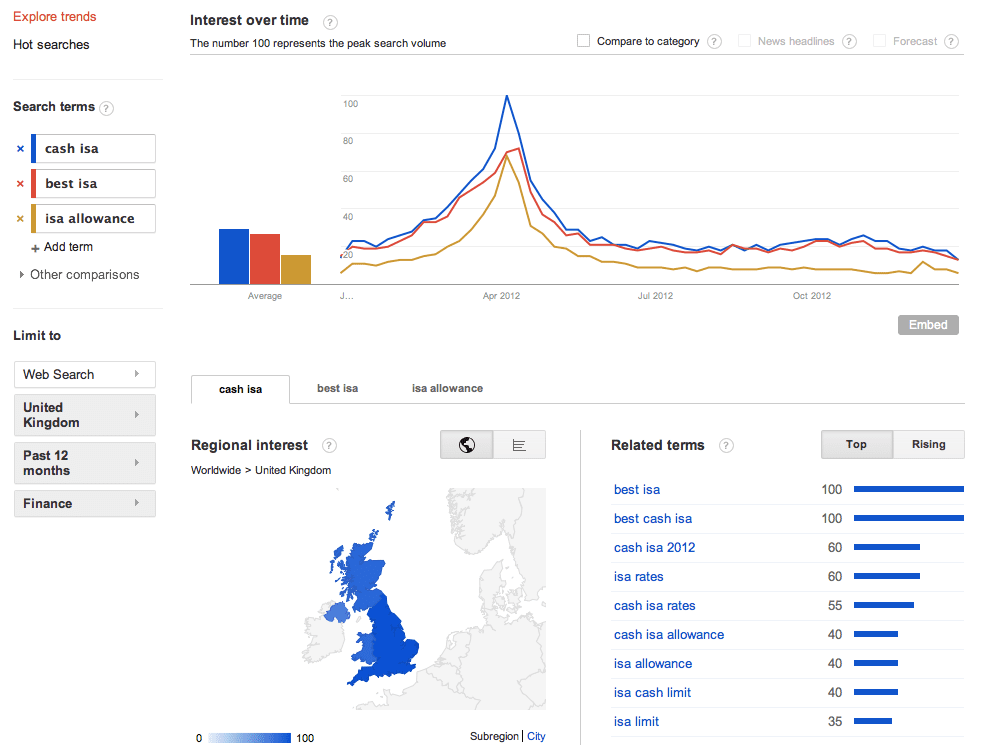The height and width of the screenshot is (745, 984).
Task: Toggle the News headlines checkbox
Action: coord(744,41)
